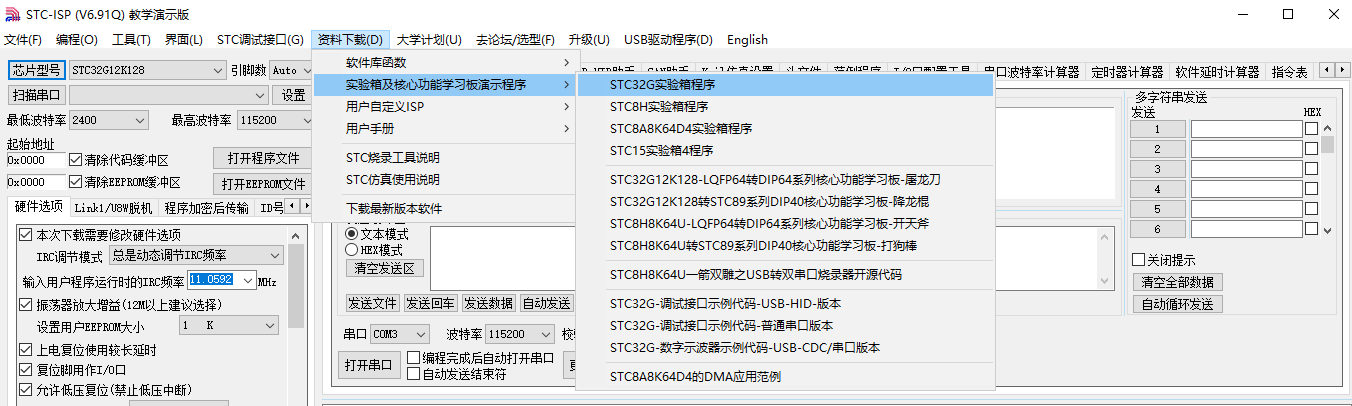This screenshot has width=1352, height=406.
Task: Switch to 软件延时计算器 tab
Action: click(x=1217, y=72)
